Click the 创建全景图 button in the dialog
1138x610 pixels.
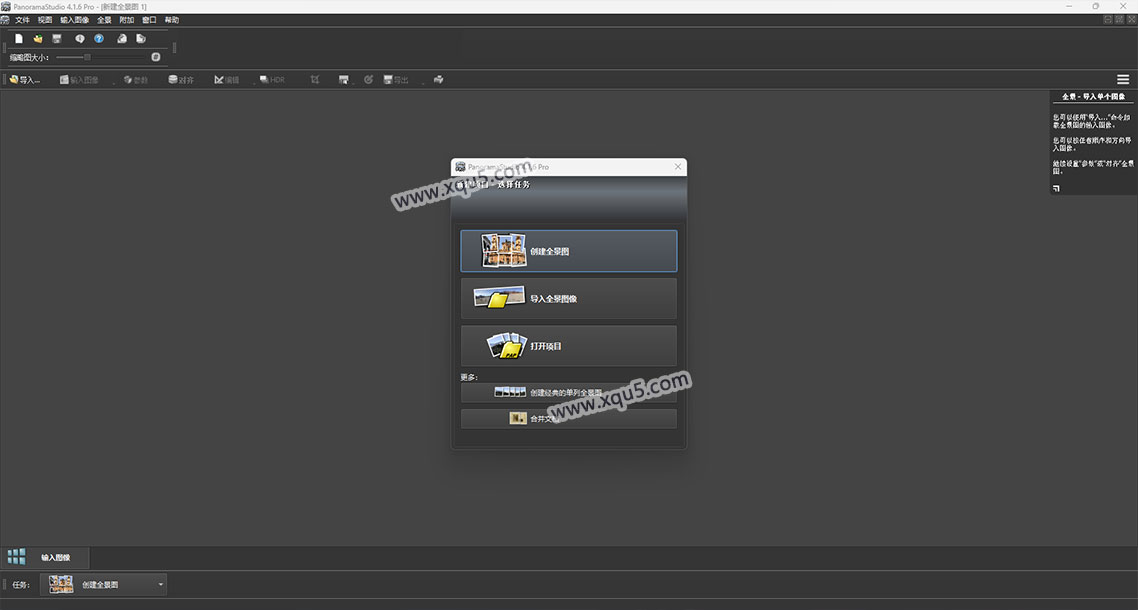coord(569,251)
